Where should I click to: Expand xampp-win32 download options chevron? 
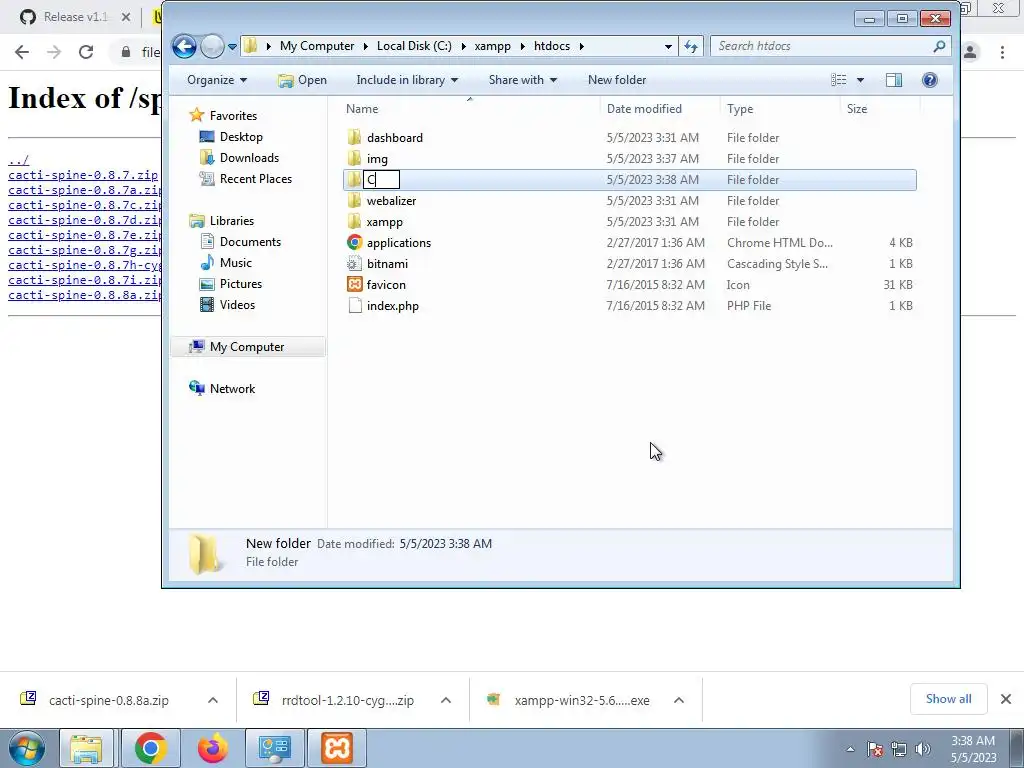(679, 700)
